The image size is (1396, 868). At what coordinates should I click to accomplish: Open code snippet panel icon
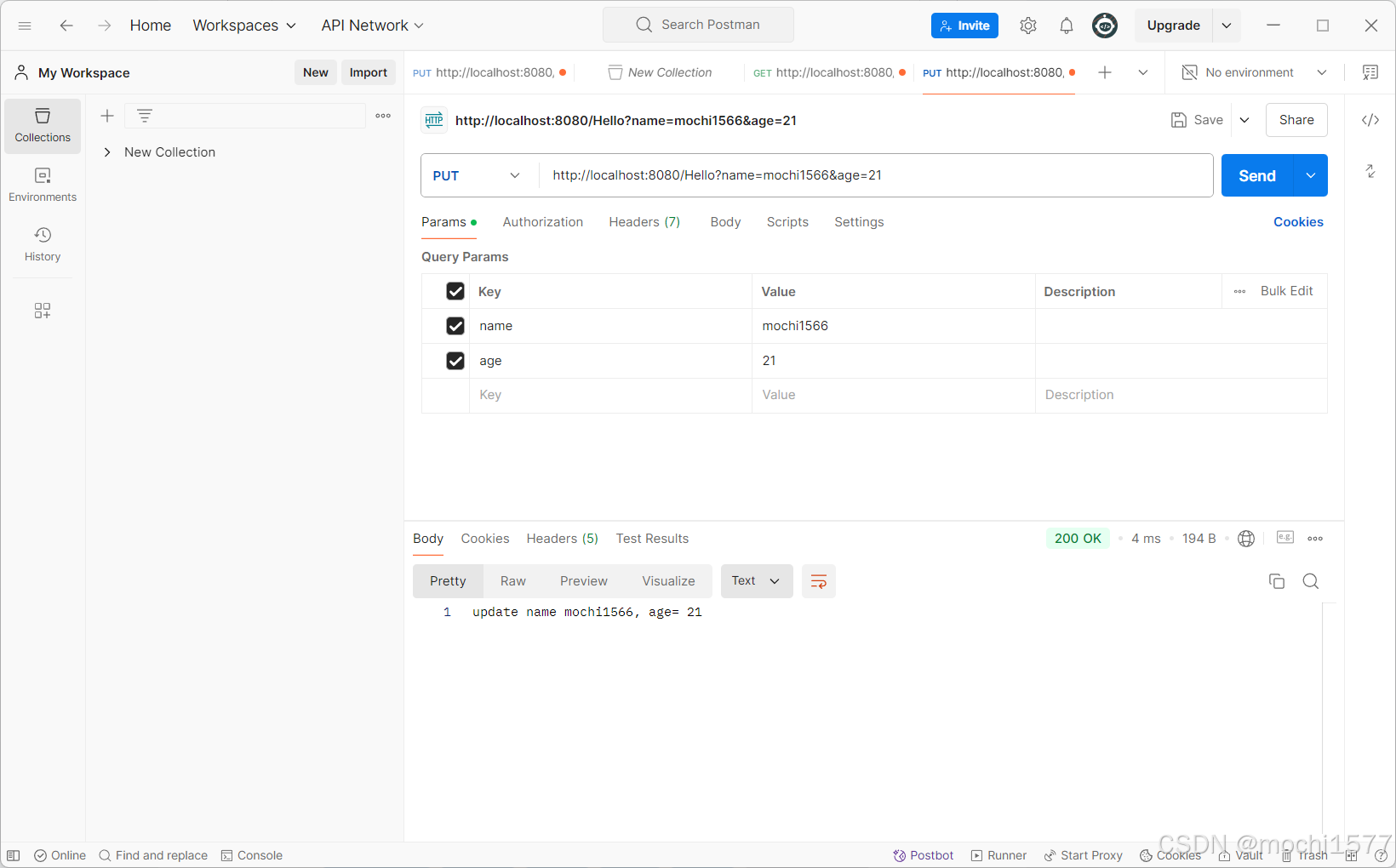(1370, 120)
